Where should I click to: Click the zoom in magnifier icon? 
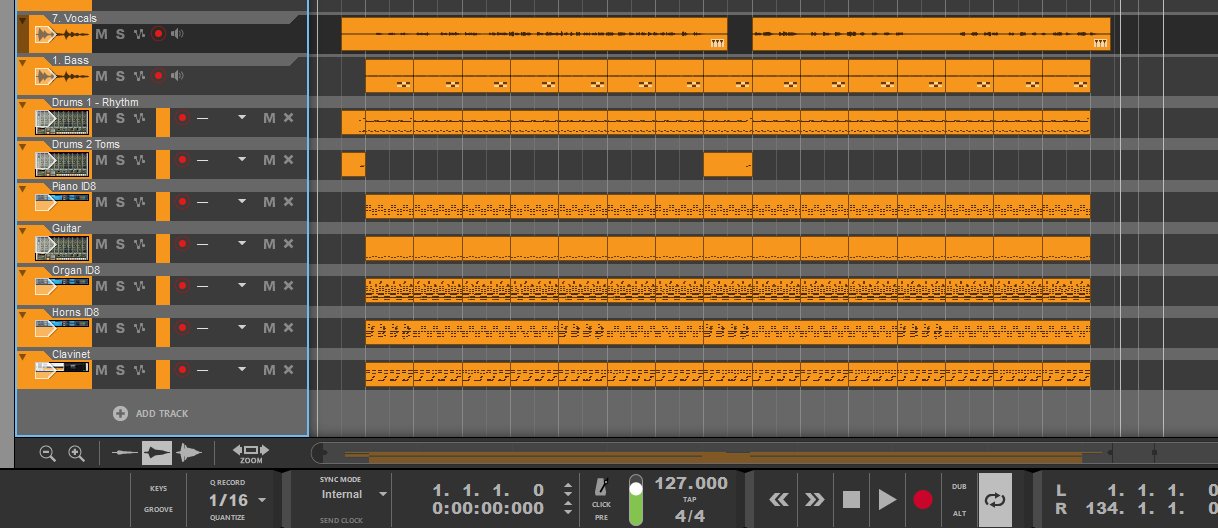pyautogui.click(x=76, y=453)
